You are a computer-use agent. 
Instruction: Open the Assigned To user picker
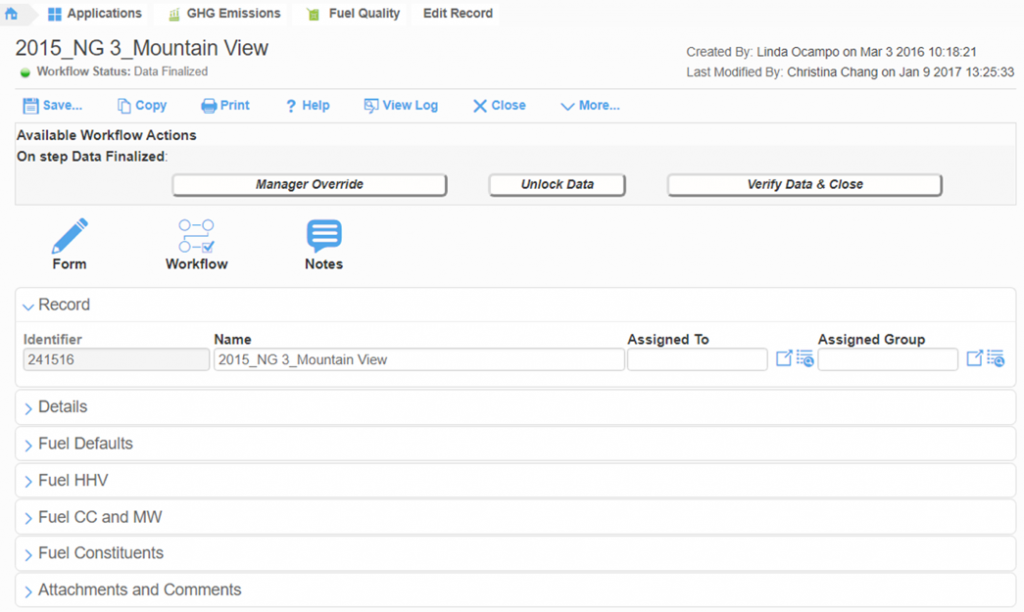pos(786,357)
